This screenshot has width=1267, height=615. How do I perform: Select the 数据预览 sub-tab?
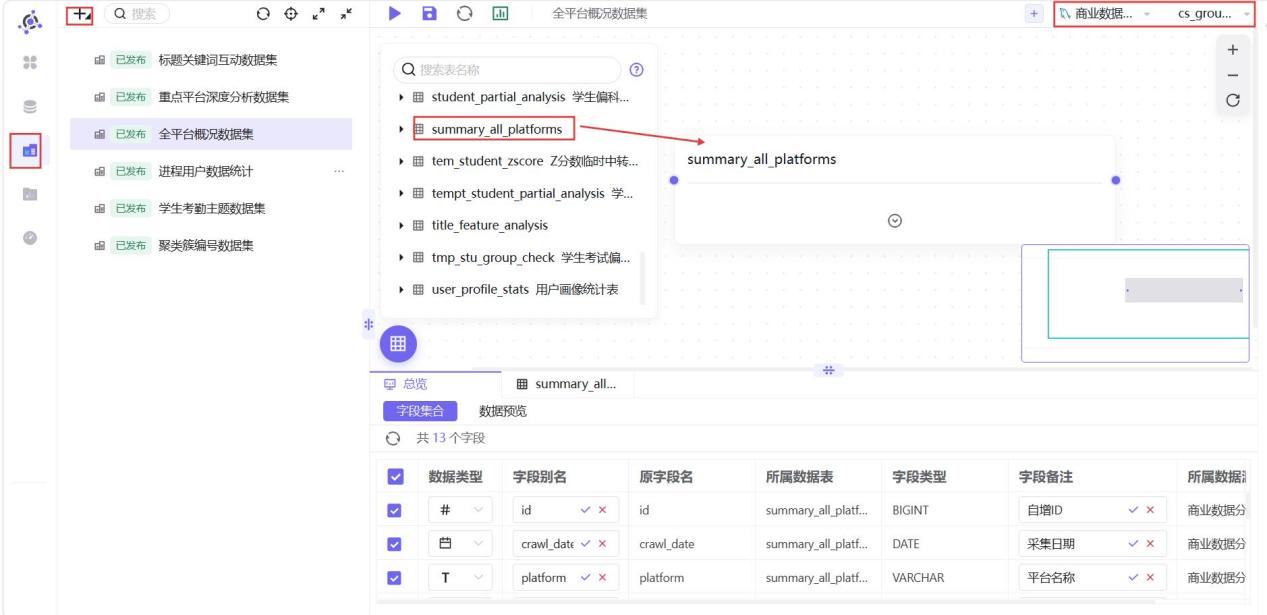503,411
